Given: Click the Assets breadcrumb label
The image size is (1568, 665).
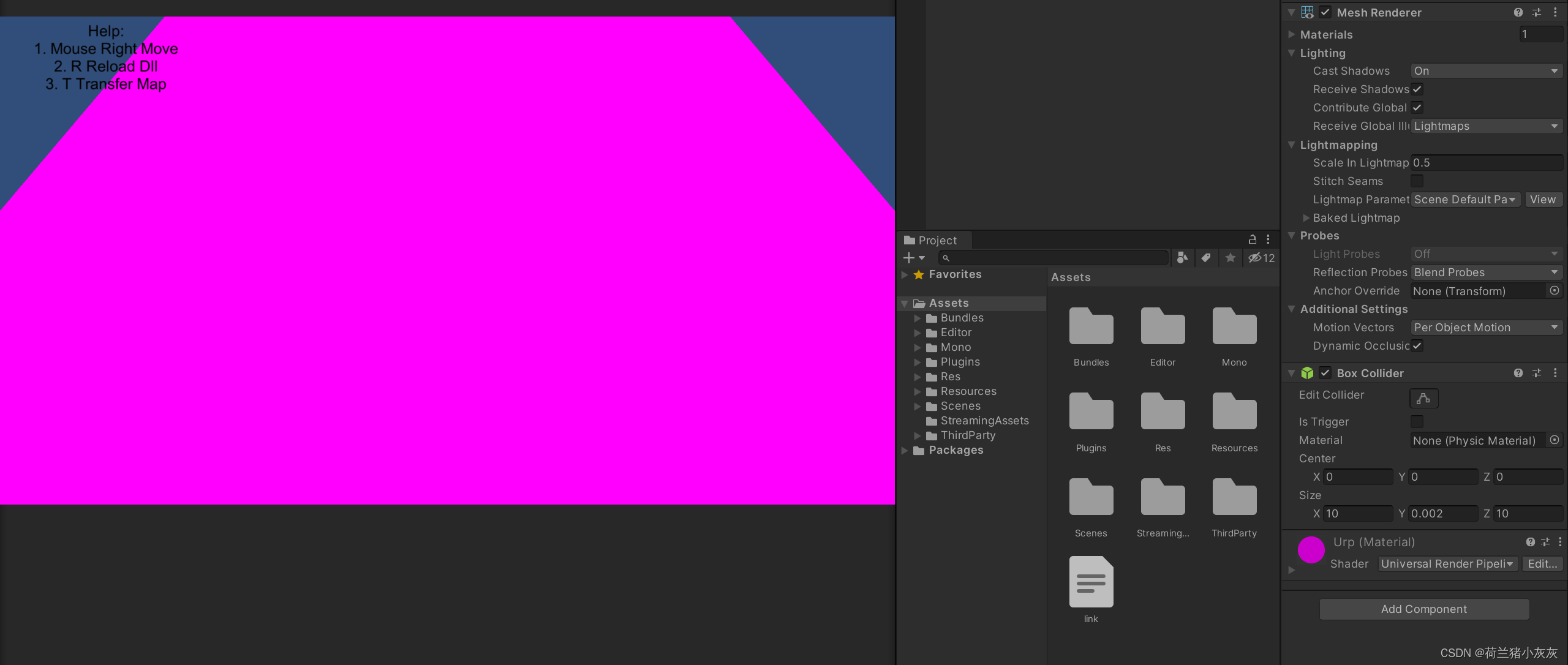Looking at the screenshot, I should click(1071, 277).
